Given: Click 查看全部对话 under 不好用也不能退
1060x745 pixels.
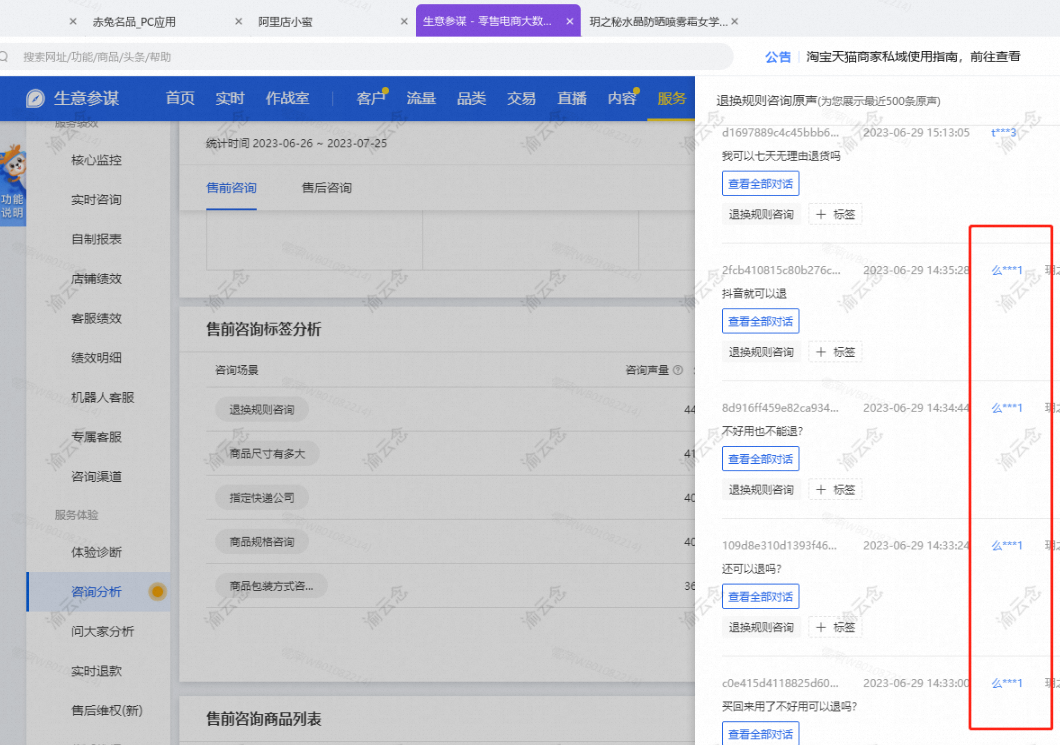Looking at the screenshot, I should pos(761,459).
